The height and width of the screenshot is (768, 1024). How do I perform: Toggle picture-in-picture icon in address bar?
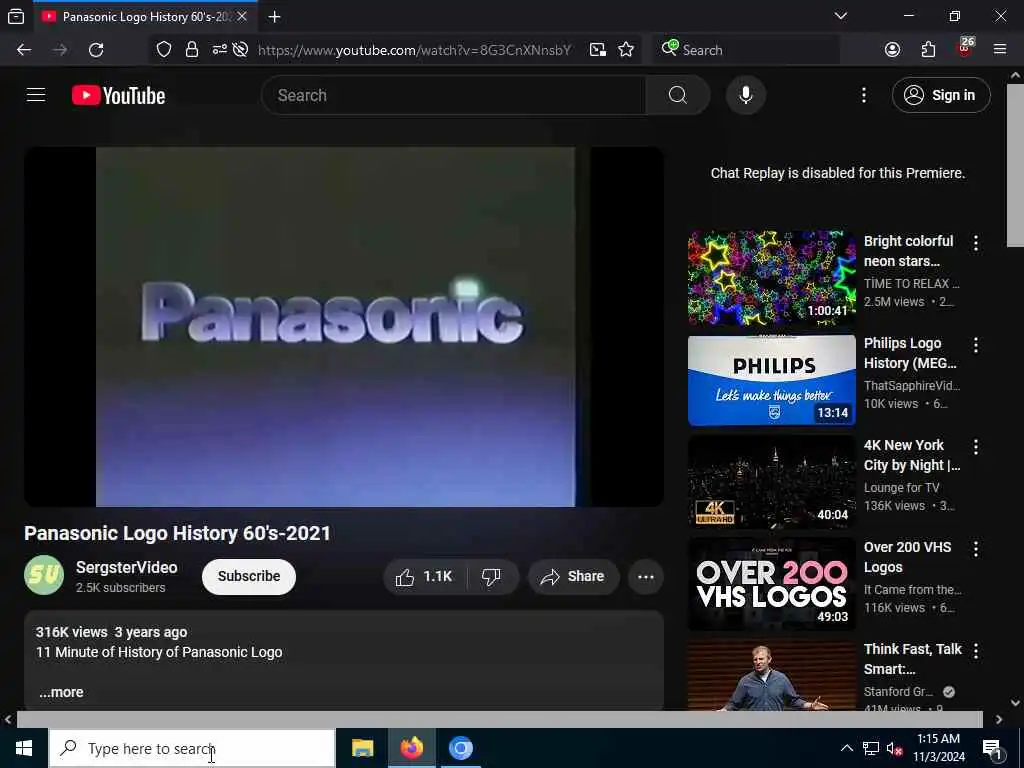[597, 50]
